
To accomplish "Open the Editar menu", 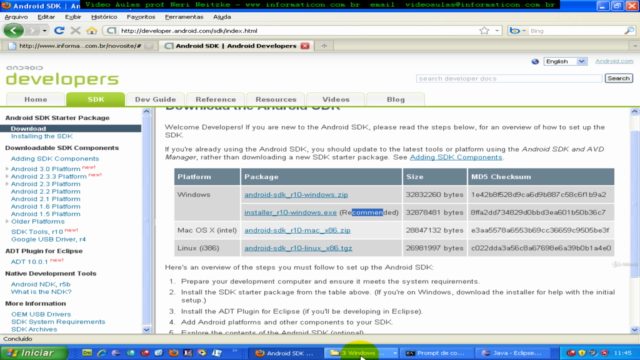I will (x=46, y=17).
